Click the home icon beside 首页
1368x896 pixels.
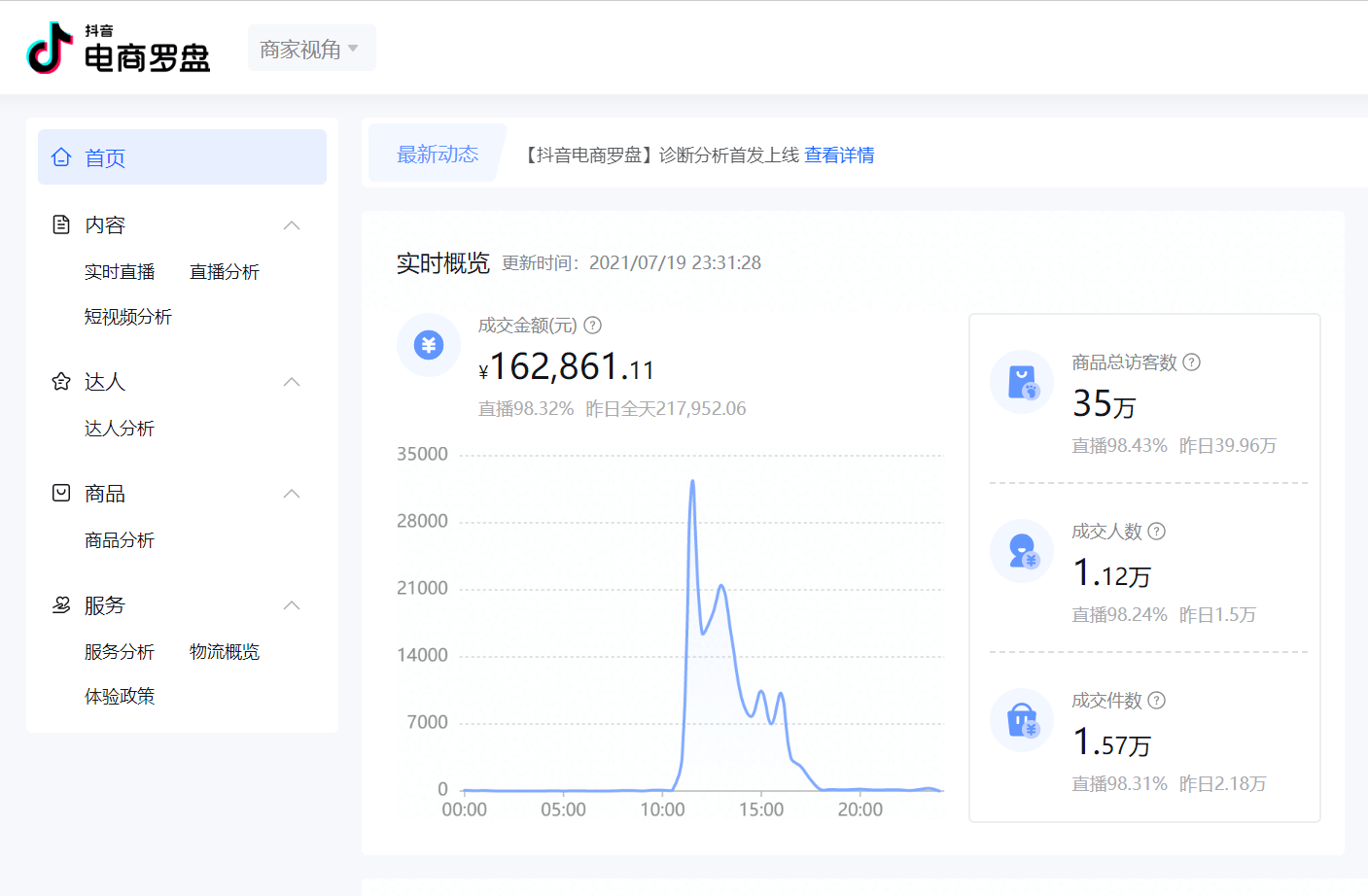[x=61, y=157]
